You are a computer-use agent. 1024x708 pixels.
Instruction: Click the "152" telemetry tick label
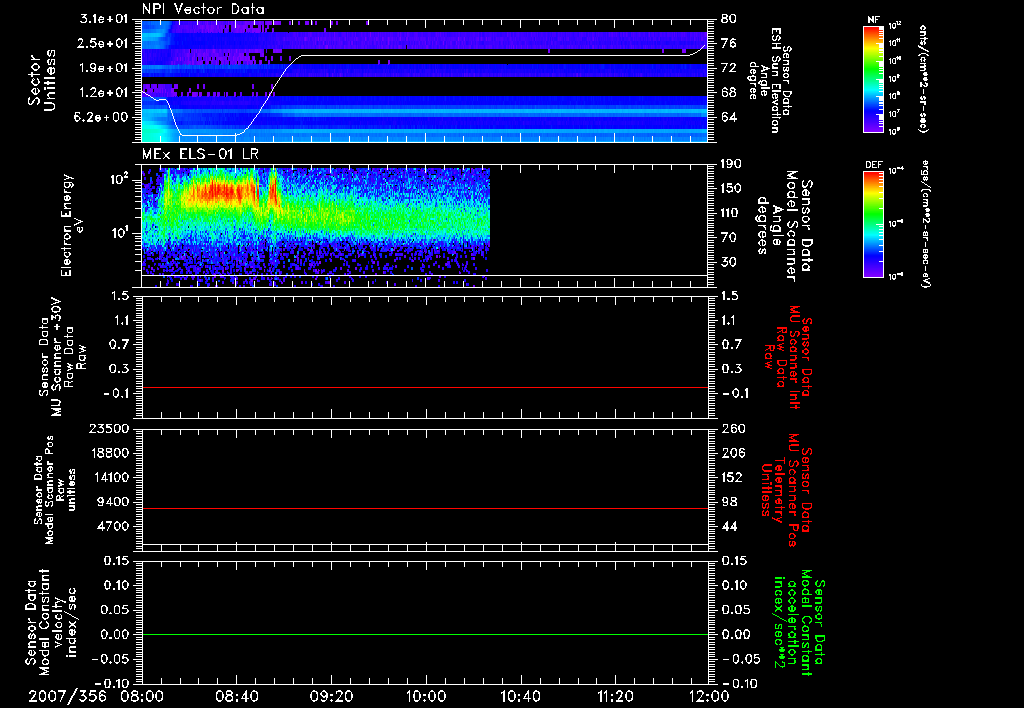coord(731,477)
